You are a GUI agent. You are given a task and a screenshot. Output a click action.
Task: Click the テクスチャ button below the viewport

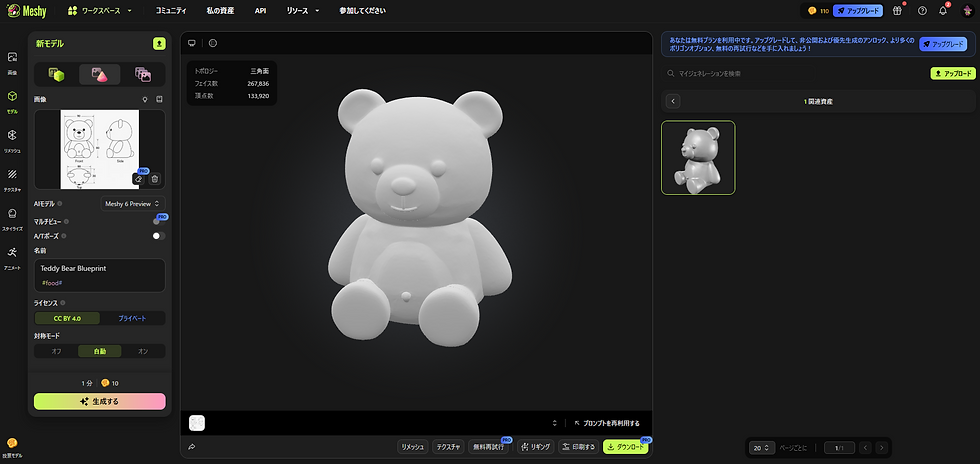coord(448,446)
